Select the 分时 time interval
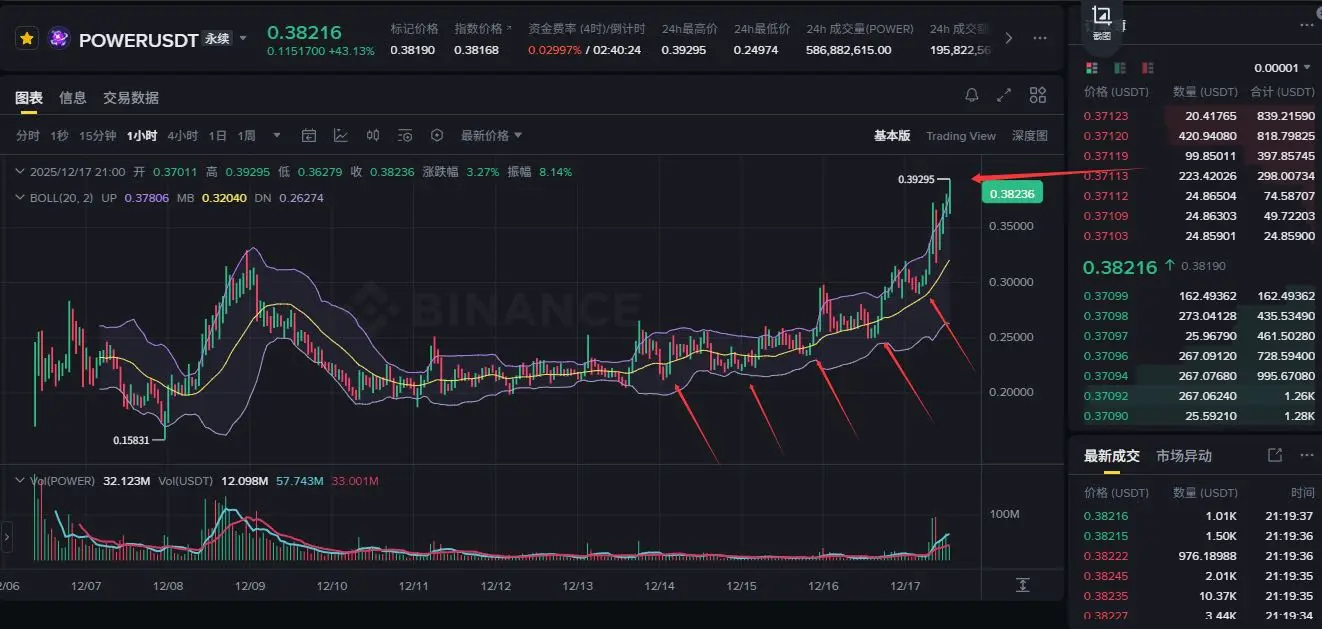The width and height of the screenshot is (1322, 629). coord(28,136)
